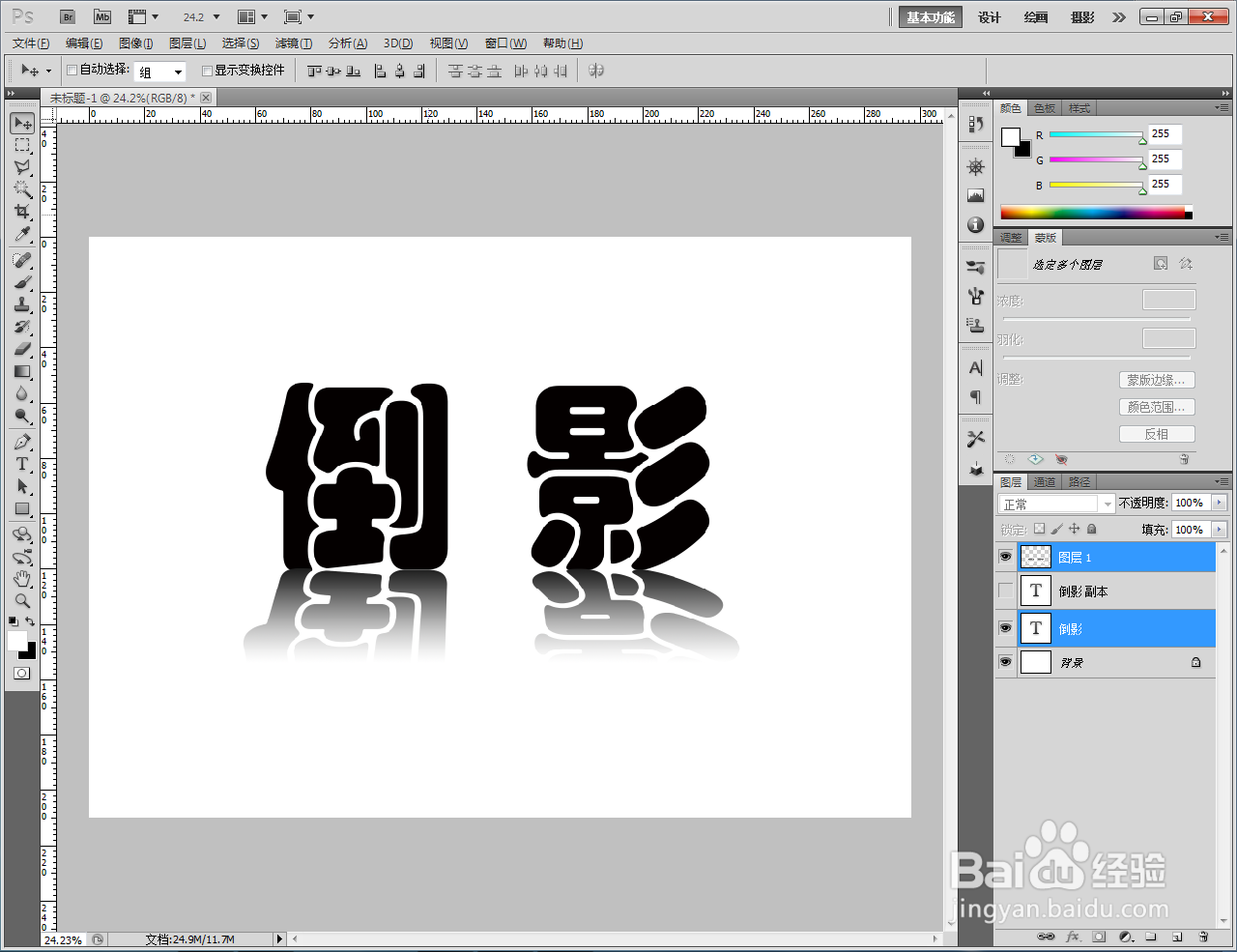
Task: Click the Add layer mask icon
Action: click(1098, 937)
